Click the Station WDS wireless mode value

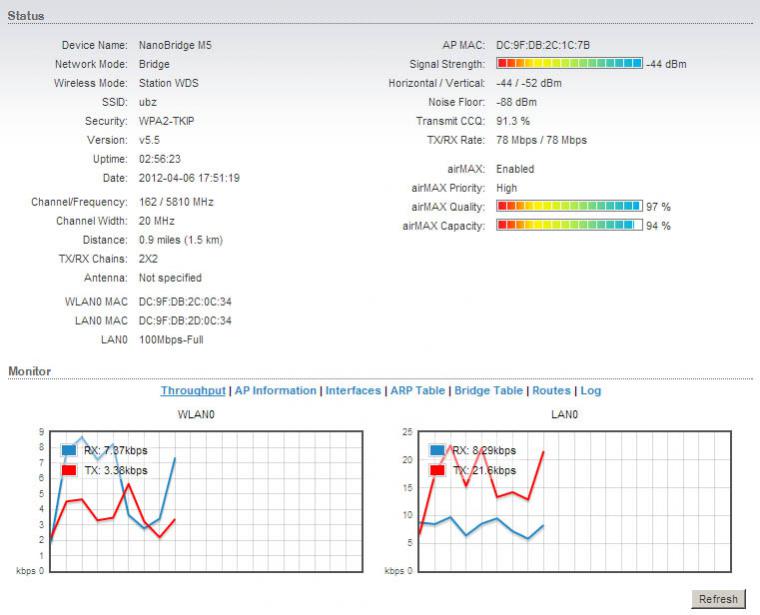pyautogui.click(x=169, y=83)
